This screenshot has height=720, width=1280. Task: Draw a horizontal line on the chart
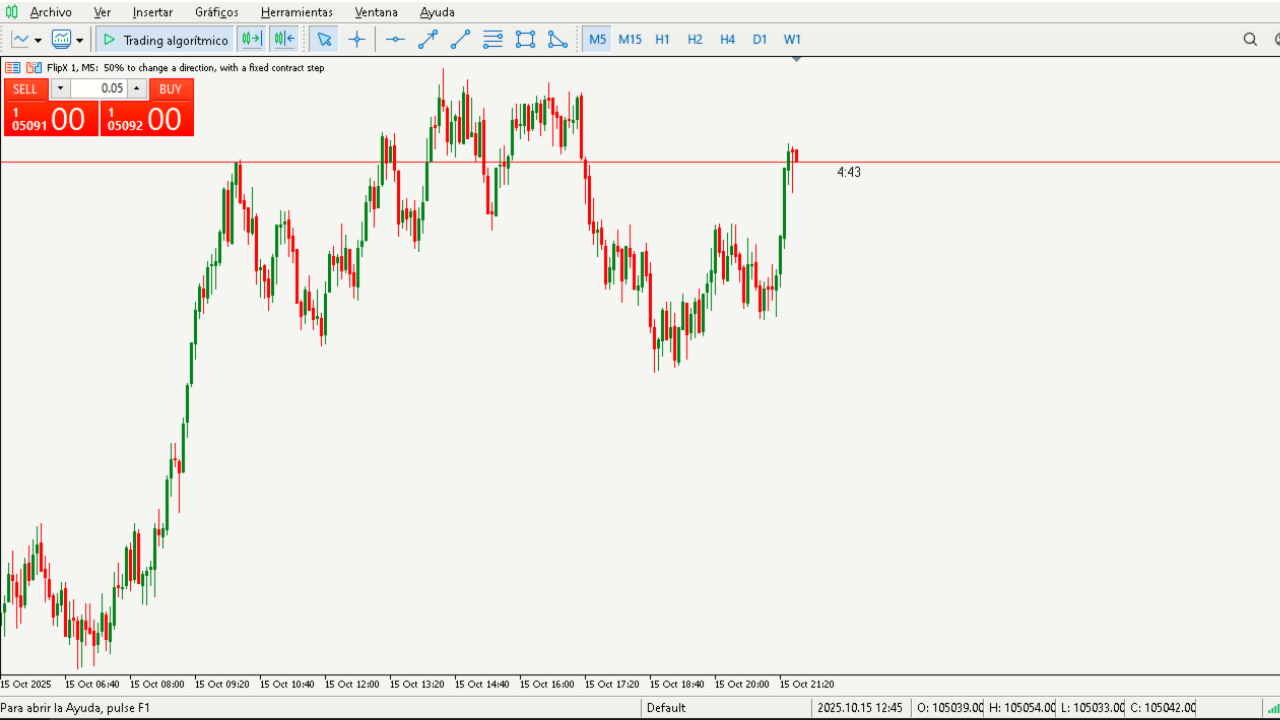[394, 39]
